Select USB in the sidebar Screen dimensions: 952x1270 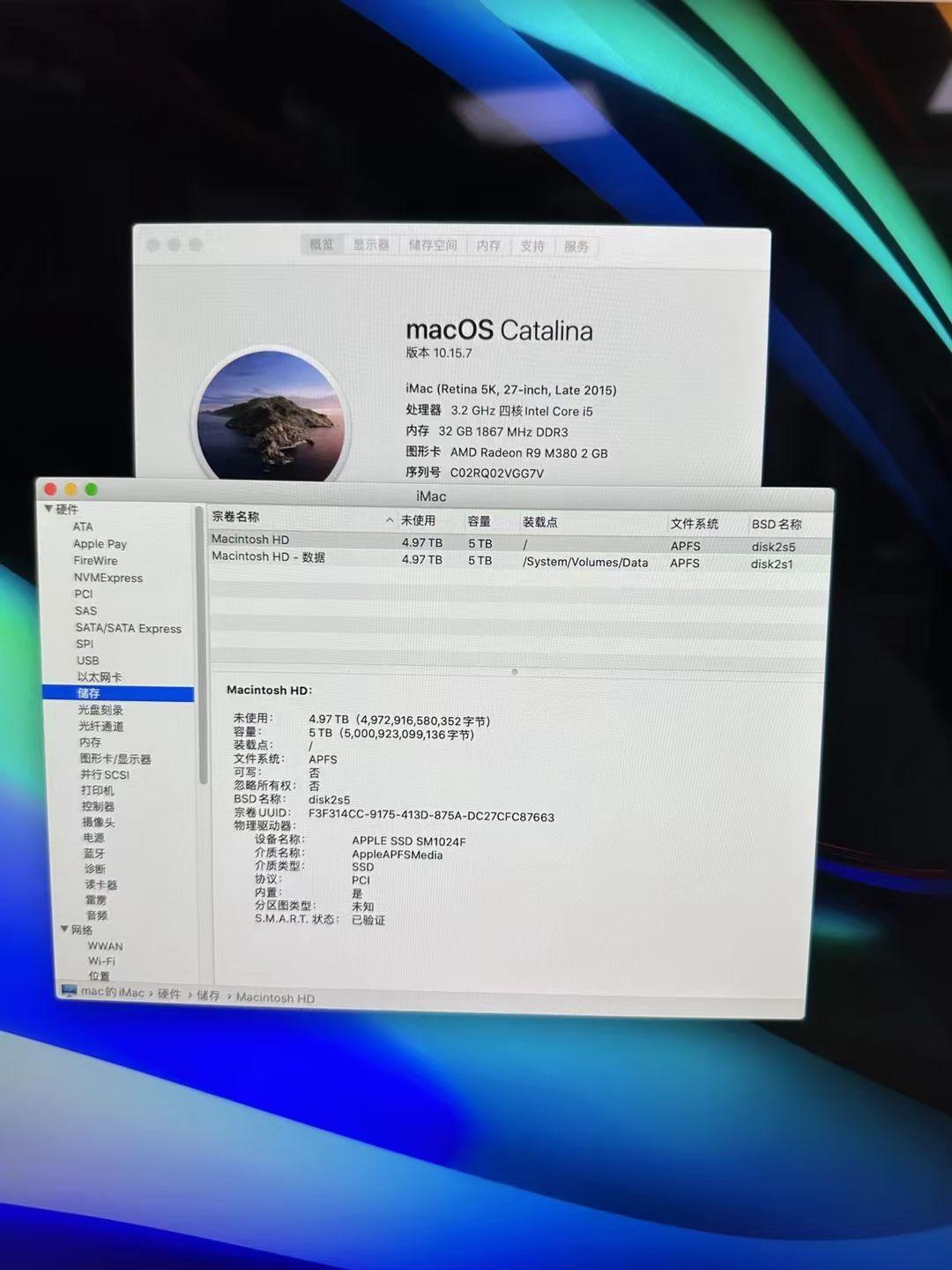[x=87, y=661]
